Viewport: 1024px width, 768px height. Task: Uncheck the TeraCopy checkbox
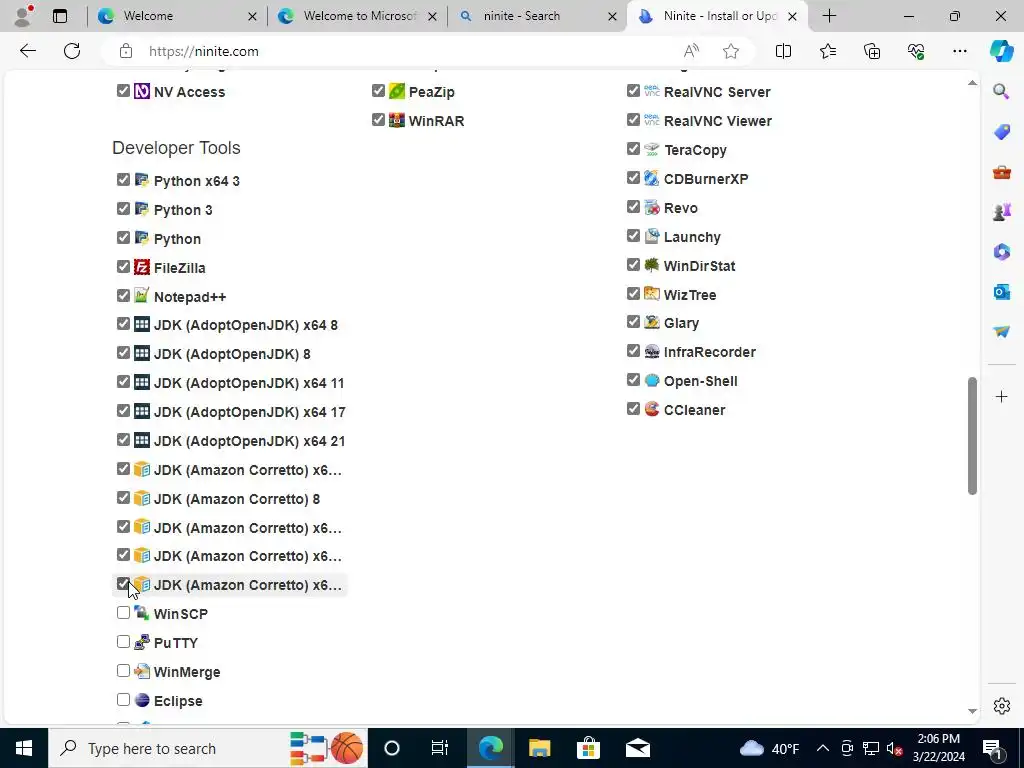tap(633, 149)
